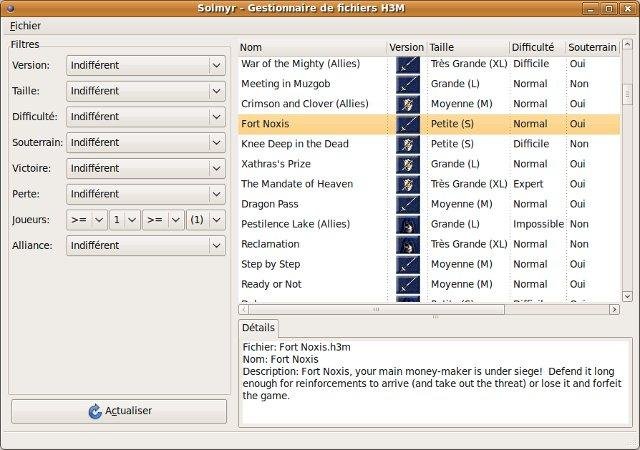The image size is (640, 450).
Task: Open the first Joueurs comparison operator dropdown
Action: (x=87, y=220)
